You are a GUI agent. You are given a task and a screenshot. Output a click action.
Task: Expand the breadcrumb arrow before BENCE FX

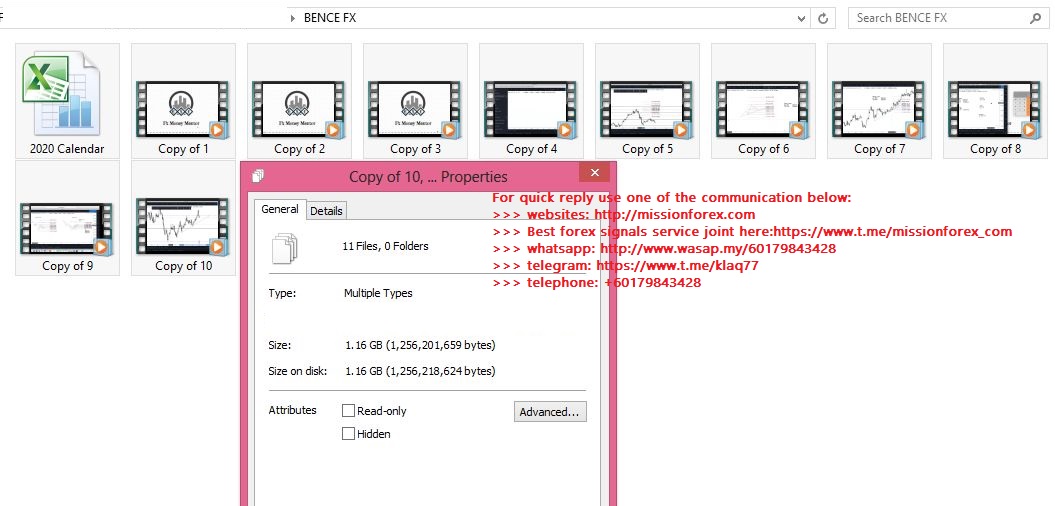click(293, 18)
